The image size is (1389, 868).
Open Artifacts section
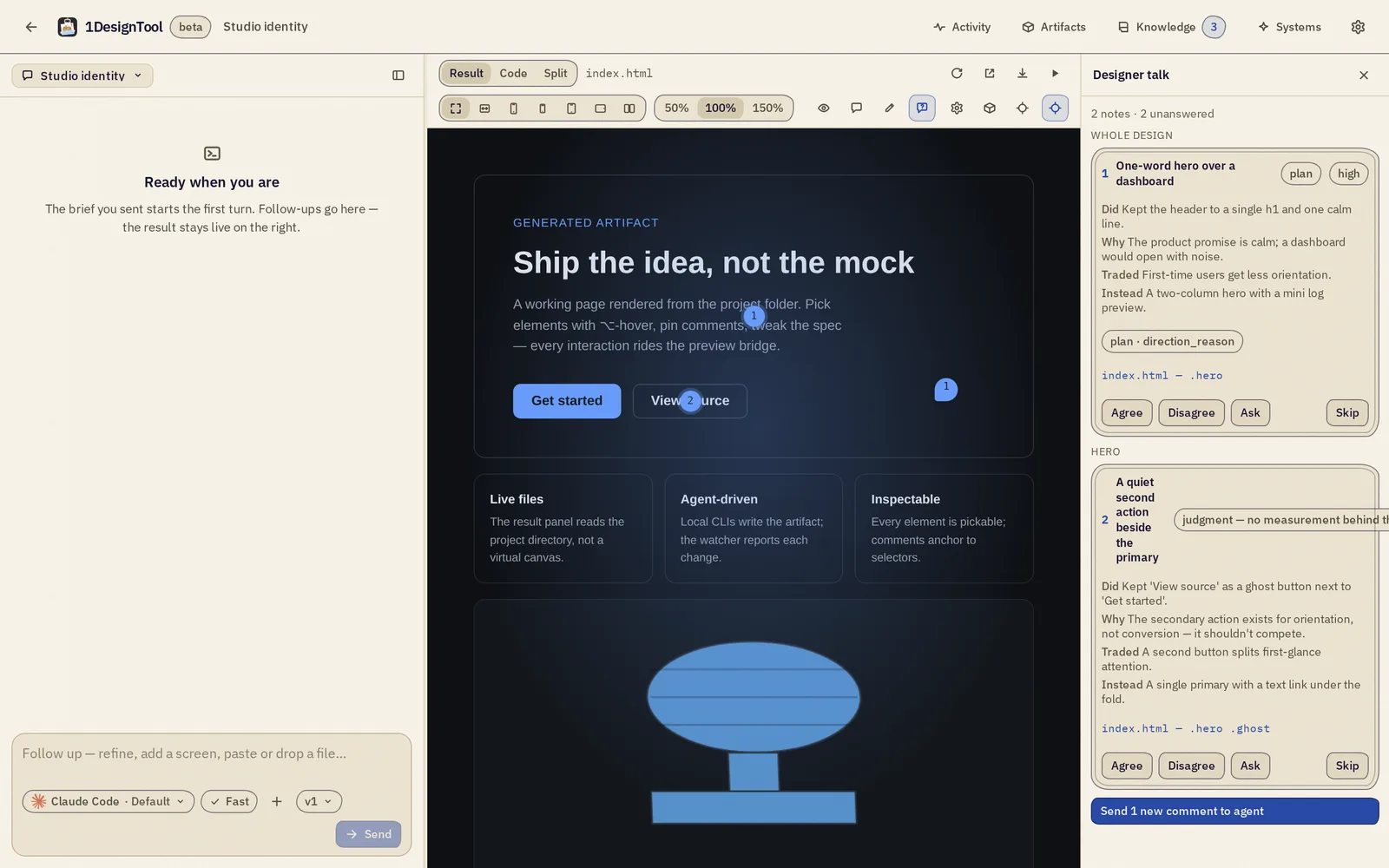(1054, 27)
